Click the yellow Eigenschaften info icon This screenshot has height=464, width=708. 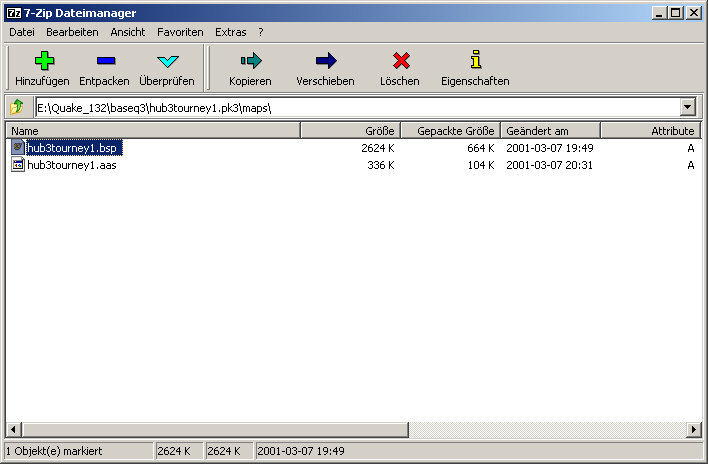475,59
